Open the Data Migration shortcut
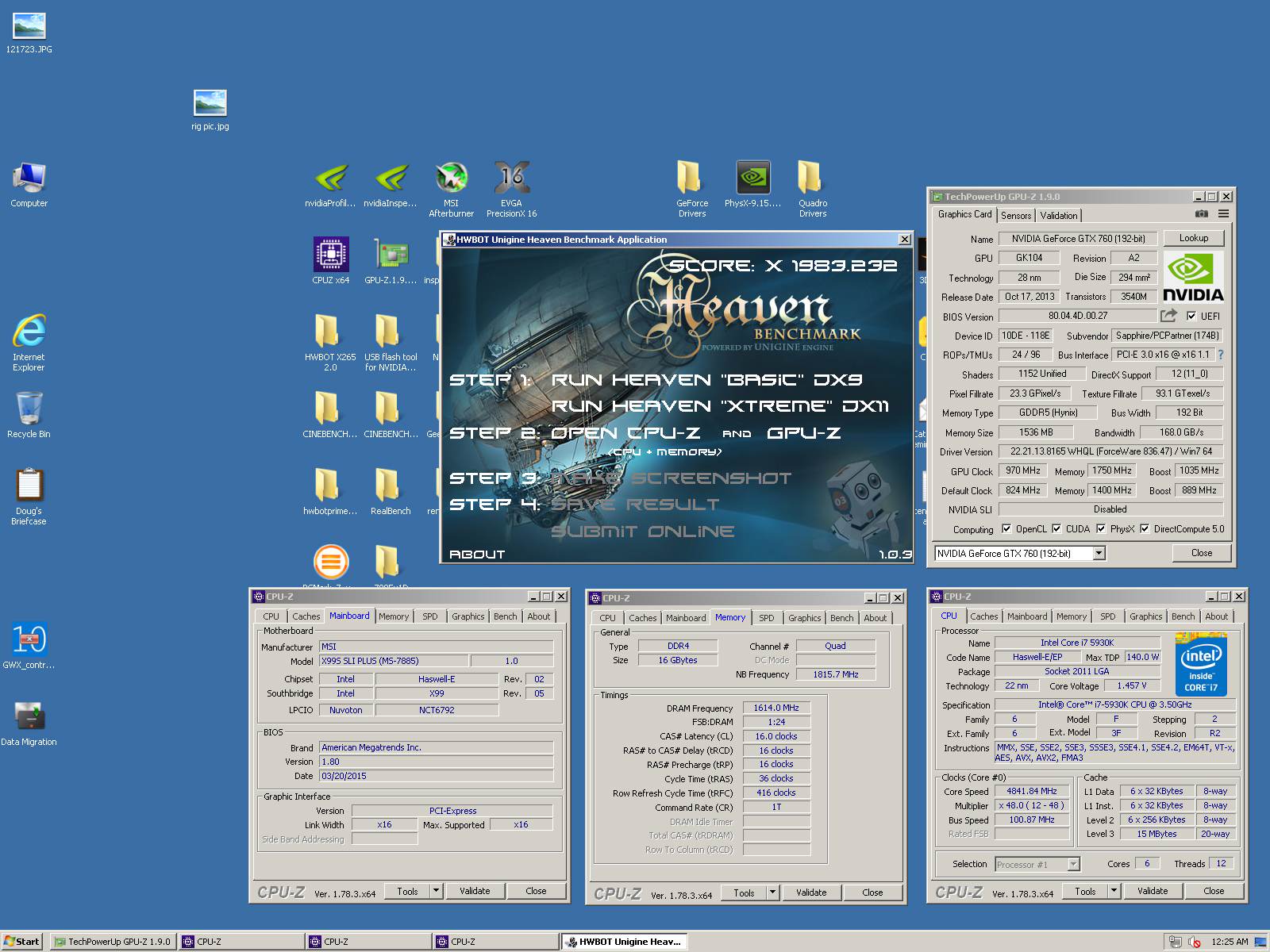The image size is (1270, 952). coord(29,724)
